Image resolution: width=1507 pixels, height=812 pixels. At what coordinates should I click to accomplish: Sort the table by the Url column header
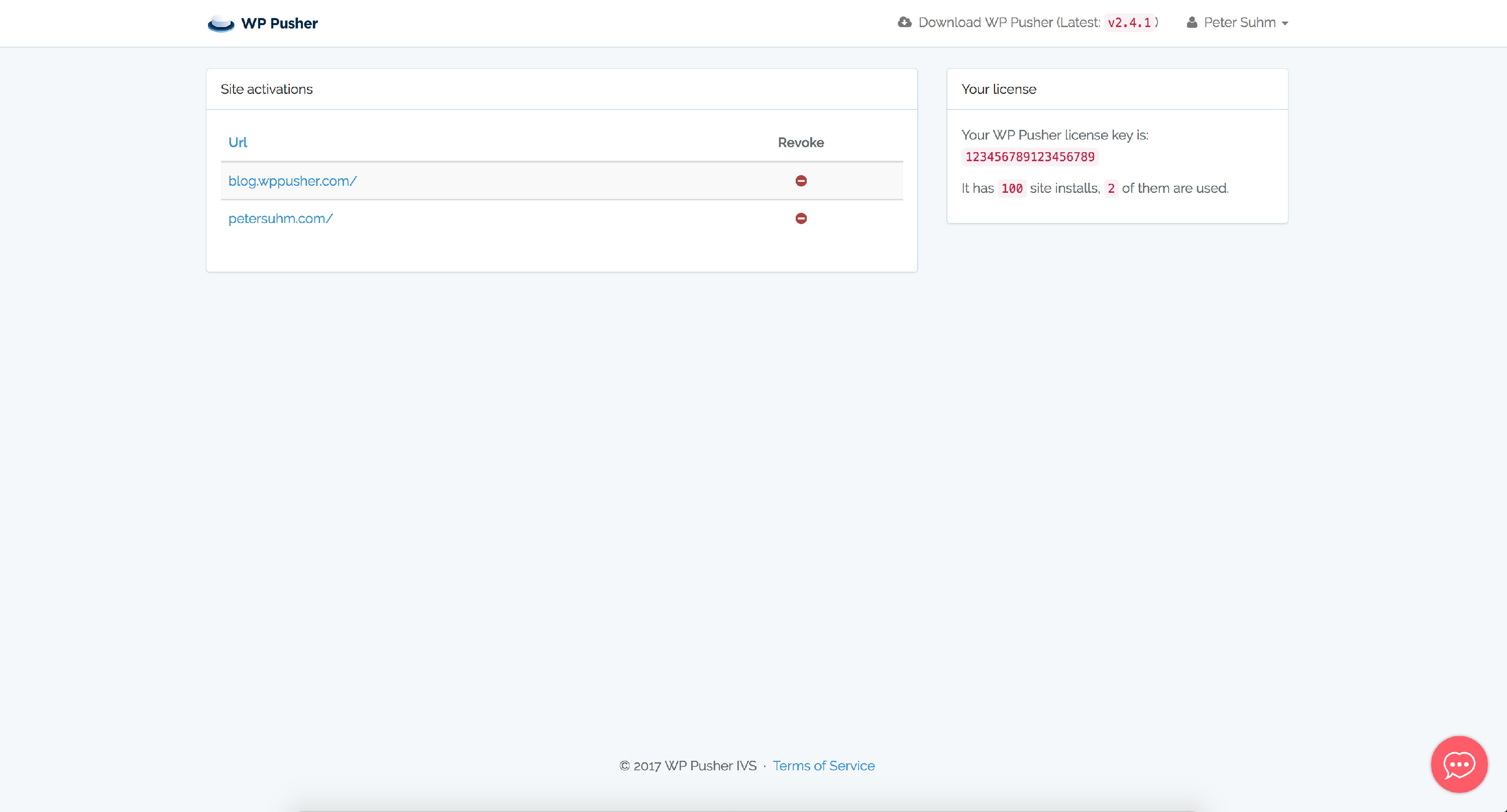click(238, 142)
